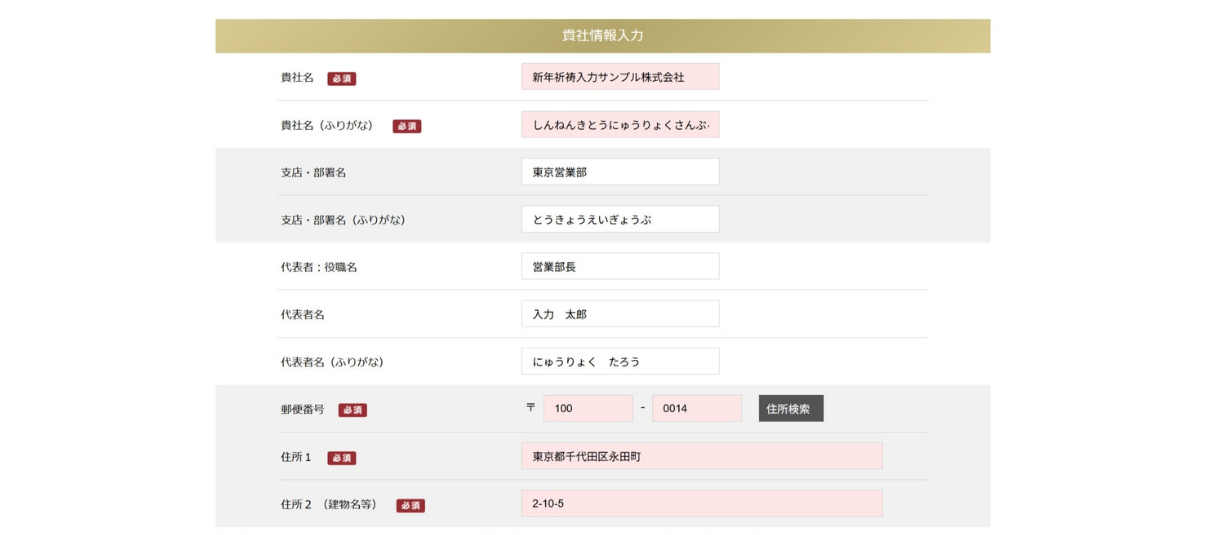Click the 必須 badge next to 貴社名
This screenshot has width=1211, height=535.
pos(341,78)
